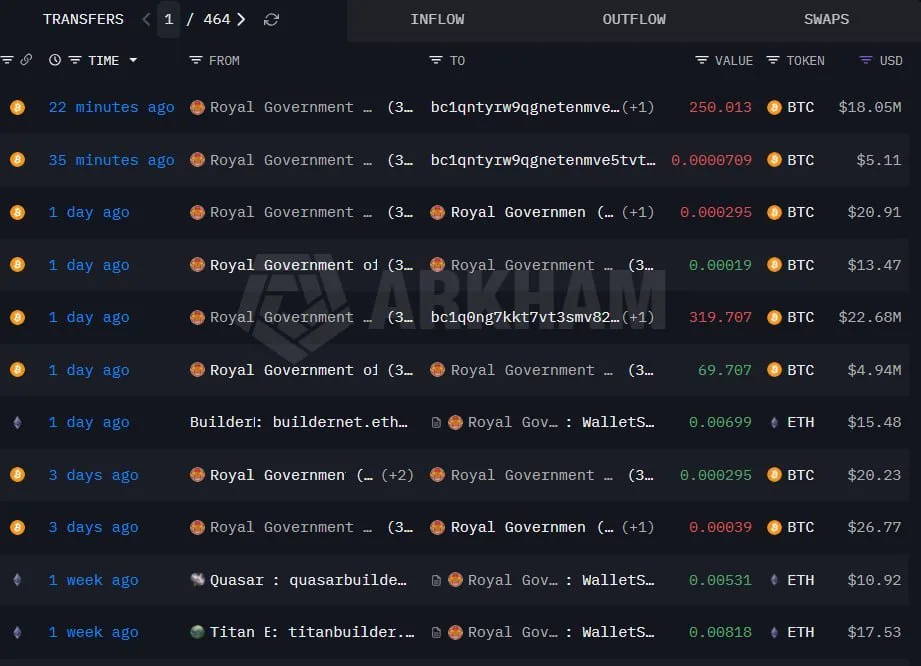The width and height of the screenshot is (921, 666).
Task: Expand the TIME sort dropdown arrow
Action: point(133,60)
